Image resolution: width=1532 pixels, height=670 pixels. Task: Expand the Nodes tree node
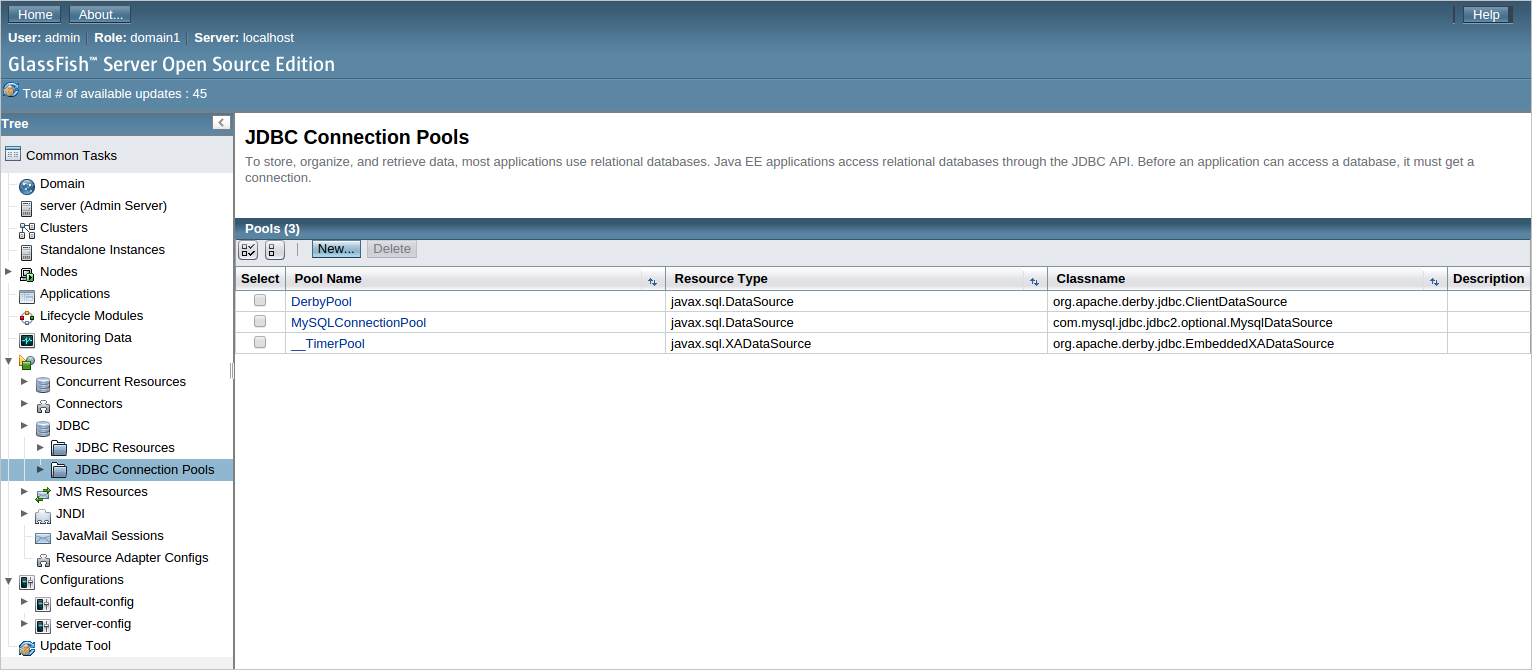(x=9, y=271)
